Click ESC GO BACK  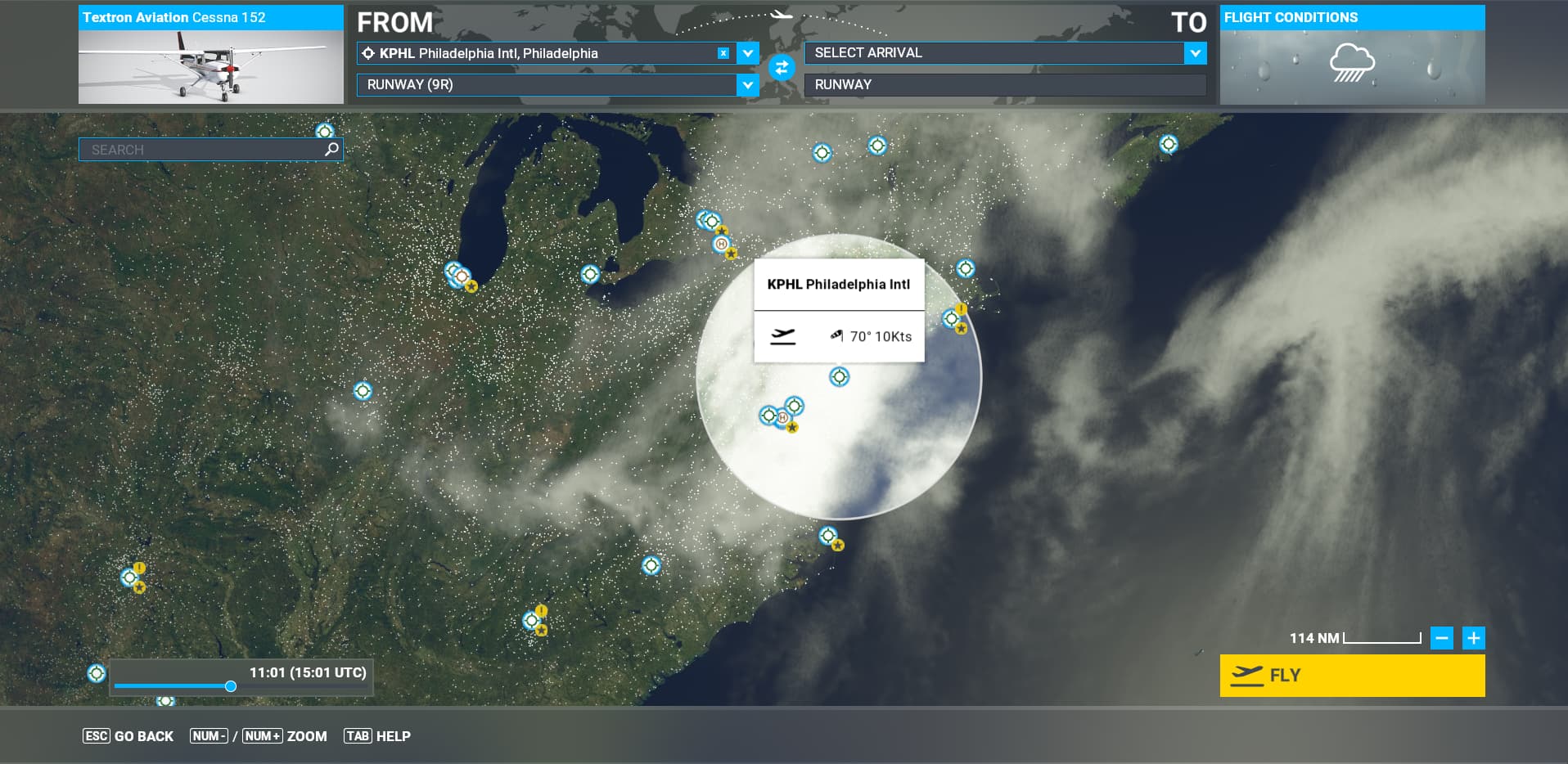pyautogui.click(x=128, y=736)
